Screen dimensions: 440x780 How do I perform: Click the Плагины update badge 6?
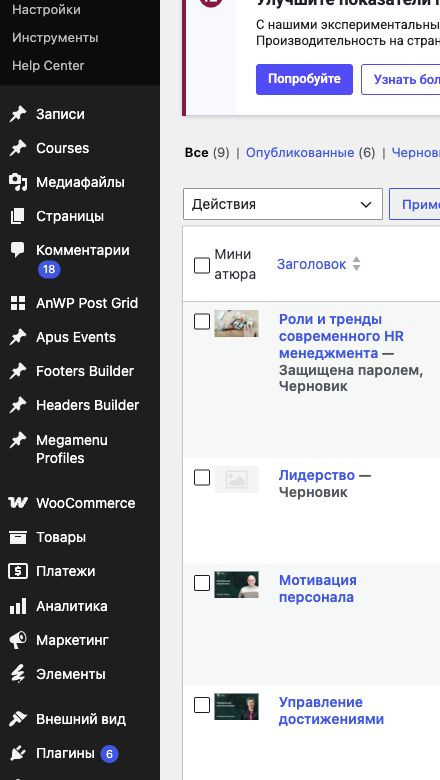click(x=109, y=754)
